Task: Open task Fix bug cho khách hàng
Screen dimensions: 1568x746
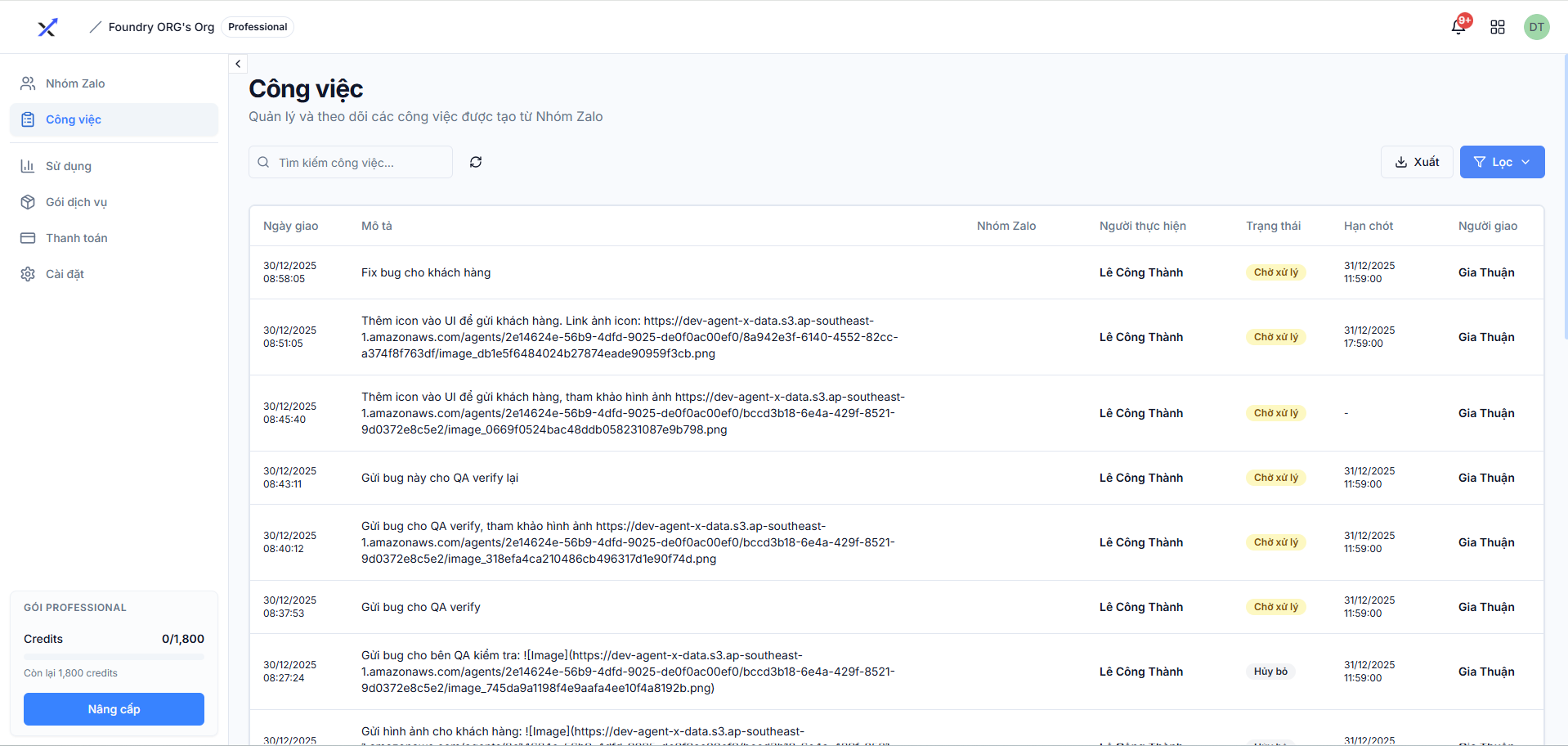Action: (x=426, y=272)
